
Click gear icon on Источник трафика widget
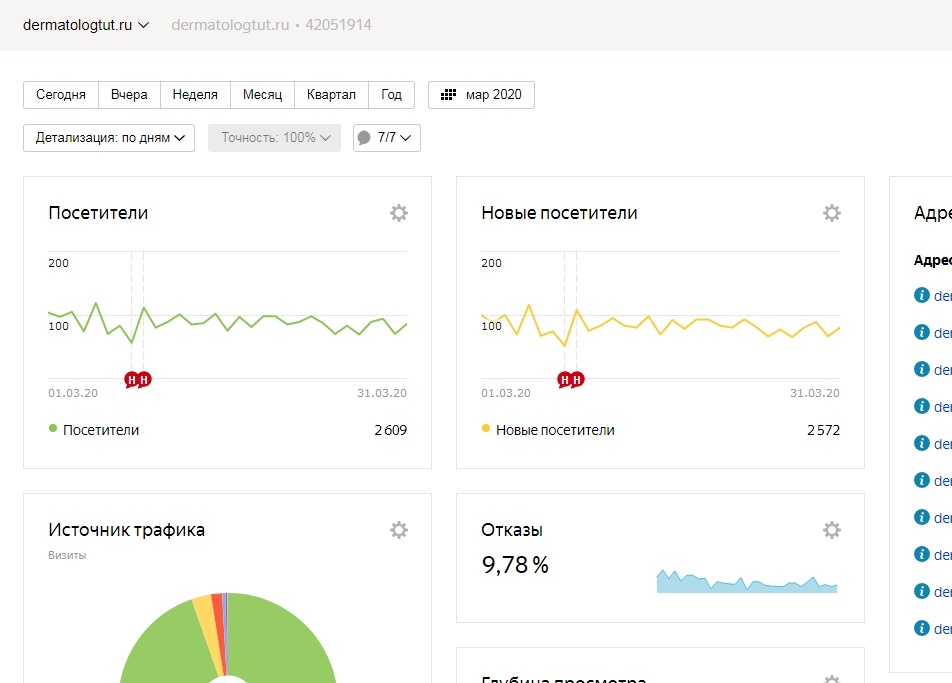399,530
